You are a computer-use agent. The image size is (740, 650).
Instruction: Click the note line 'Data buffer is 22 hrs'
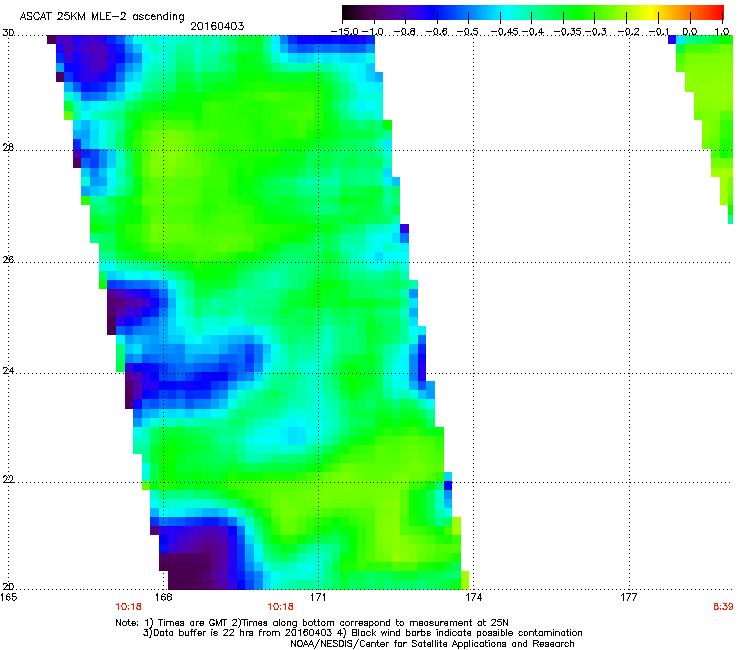[x=362, y=633]
